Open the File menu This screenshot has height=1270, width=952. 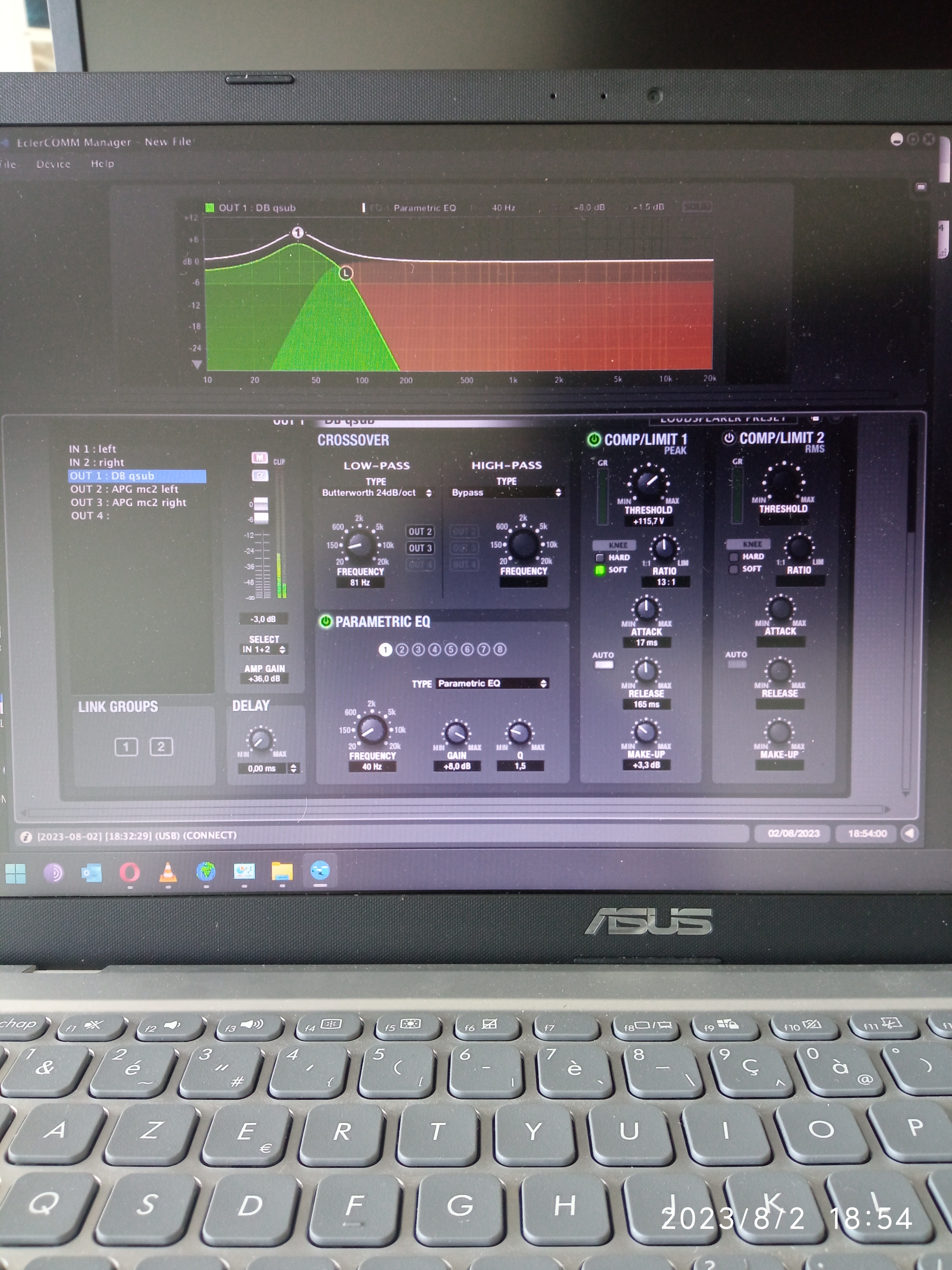pyautogui.click(x=8, y=164)
